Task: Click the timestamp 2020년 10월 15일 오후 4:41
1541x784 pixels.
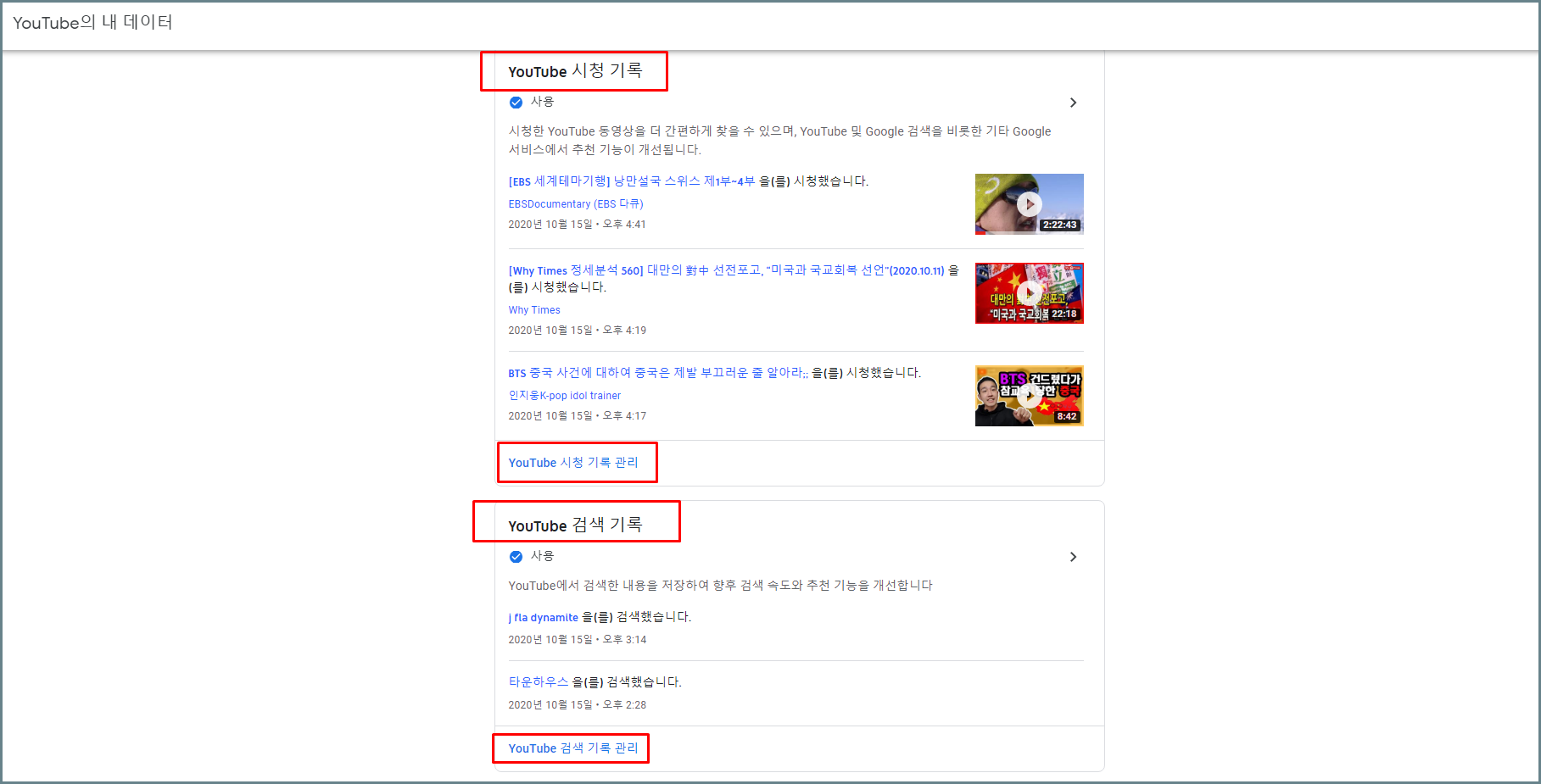Action: [x=578, y=225]
